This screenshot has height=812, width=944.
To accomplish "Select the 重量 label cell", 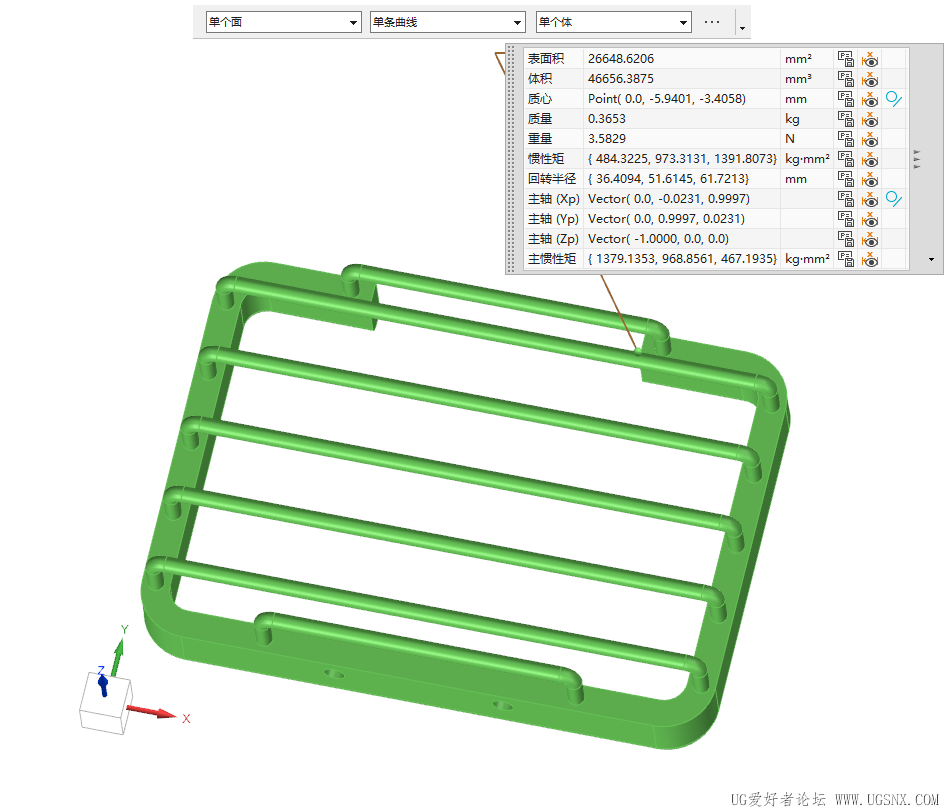I will pos(553,138).
